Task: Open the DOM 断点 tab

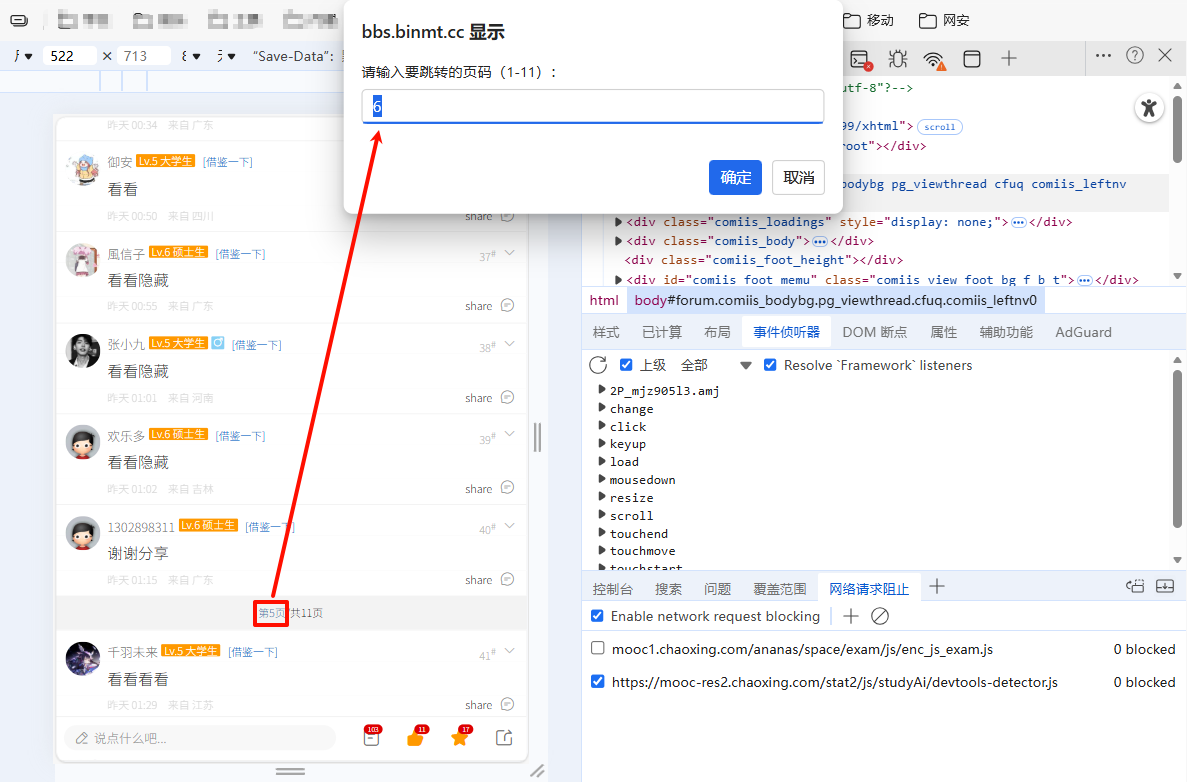Action: (874, 332)
